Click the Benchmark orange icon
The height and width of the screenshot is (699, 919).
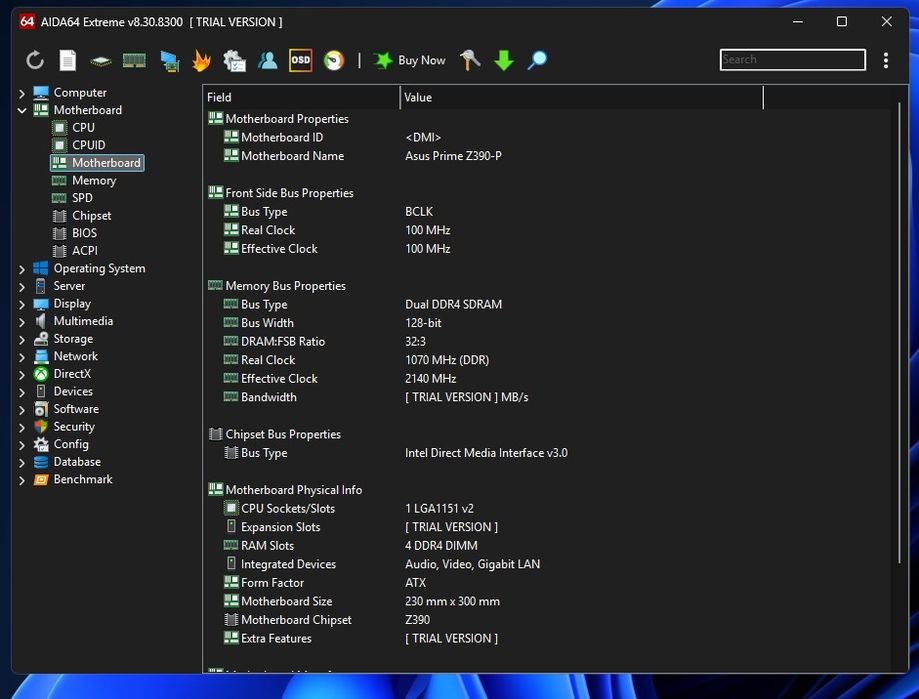pos(41,479)
